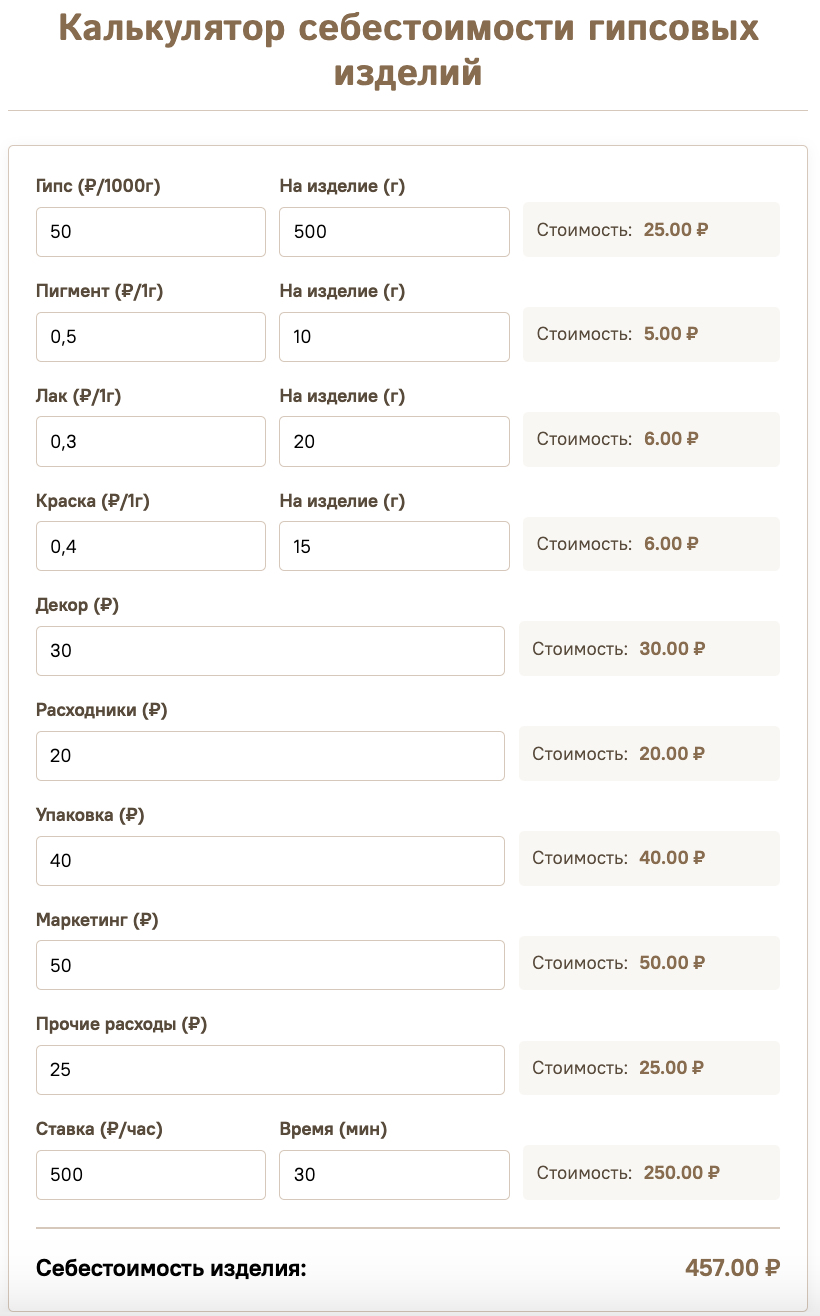Image resolution: width=820 pixels, height=1316 pixels.
Task: Focus the Гипс grams per item field
Action: (x=394, y=232)
